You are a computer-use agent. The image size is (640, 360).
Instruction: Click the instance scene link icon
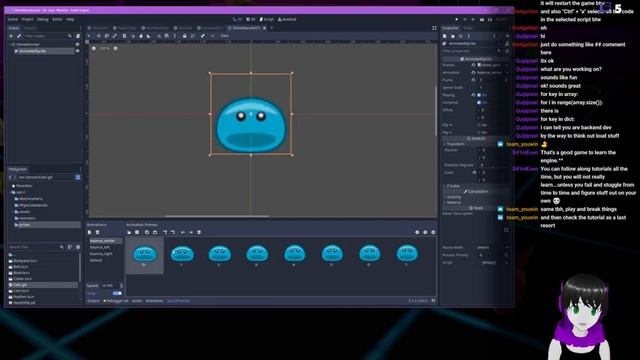click(x=19, y=36)
